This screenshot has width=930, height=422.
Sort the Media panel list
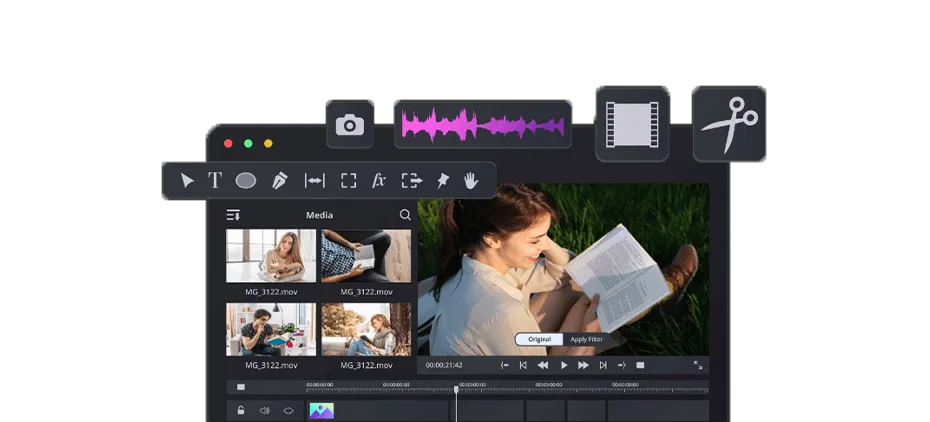pyautogui.click(x=233, y=215)
